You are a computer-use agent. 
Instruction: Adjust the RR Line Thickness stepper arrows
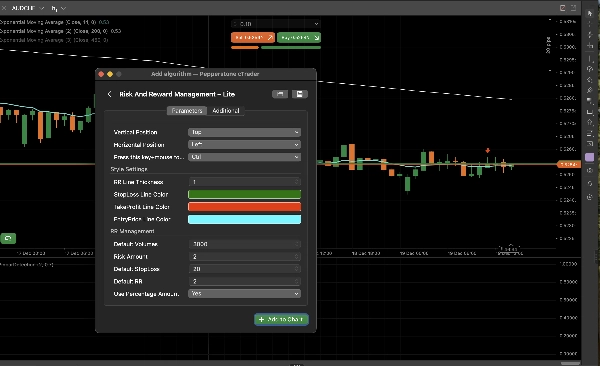click(x=297, y=182)
